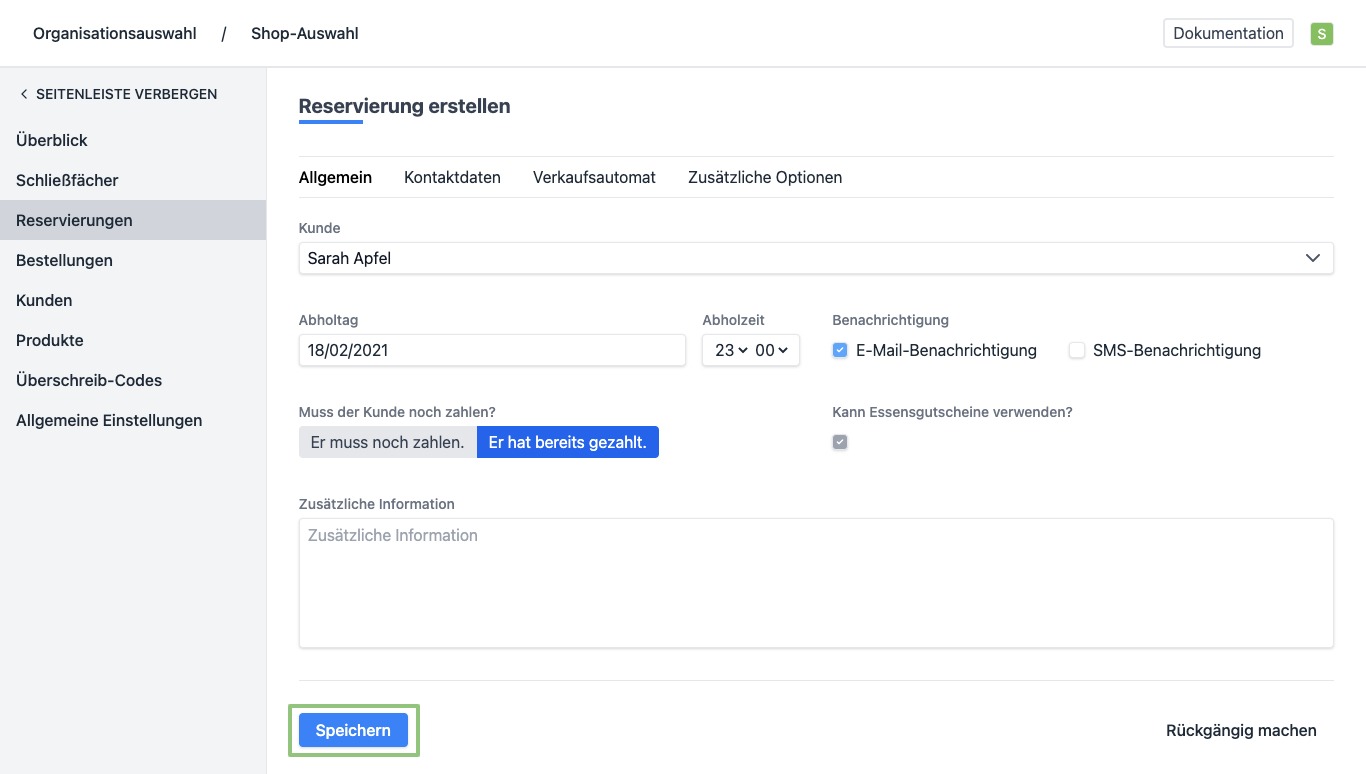Image resolution: width=1366 pixels, height=774 pixels.
Task: Switch to the Kontaktdaten tab
Action: point(452,177)
